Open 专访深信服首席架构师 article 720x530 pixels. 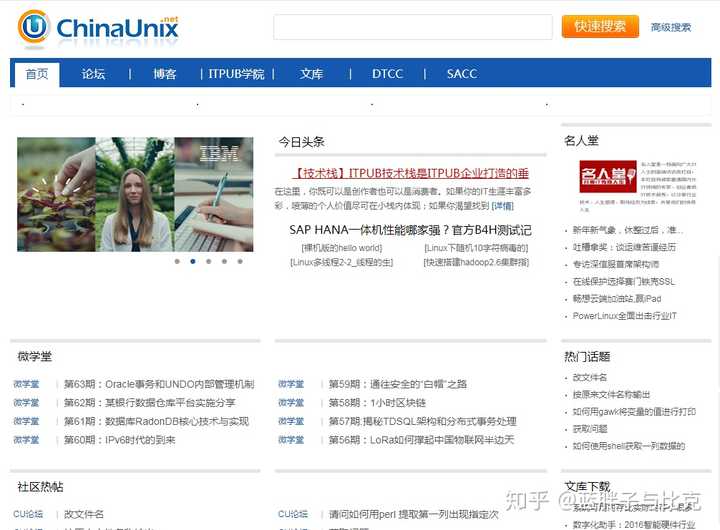(616, 264)
